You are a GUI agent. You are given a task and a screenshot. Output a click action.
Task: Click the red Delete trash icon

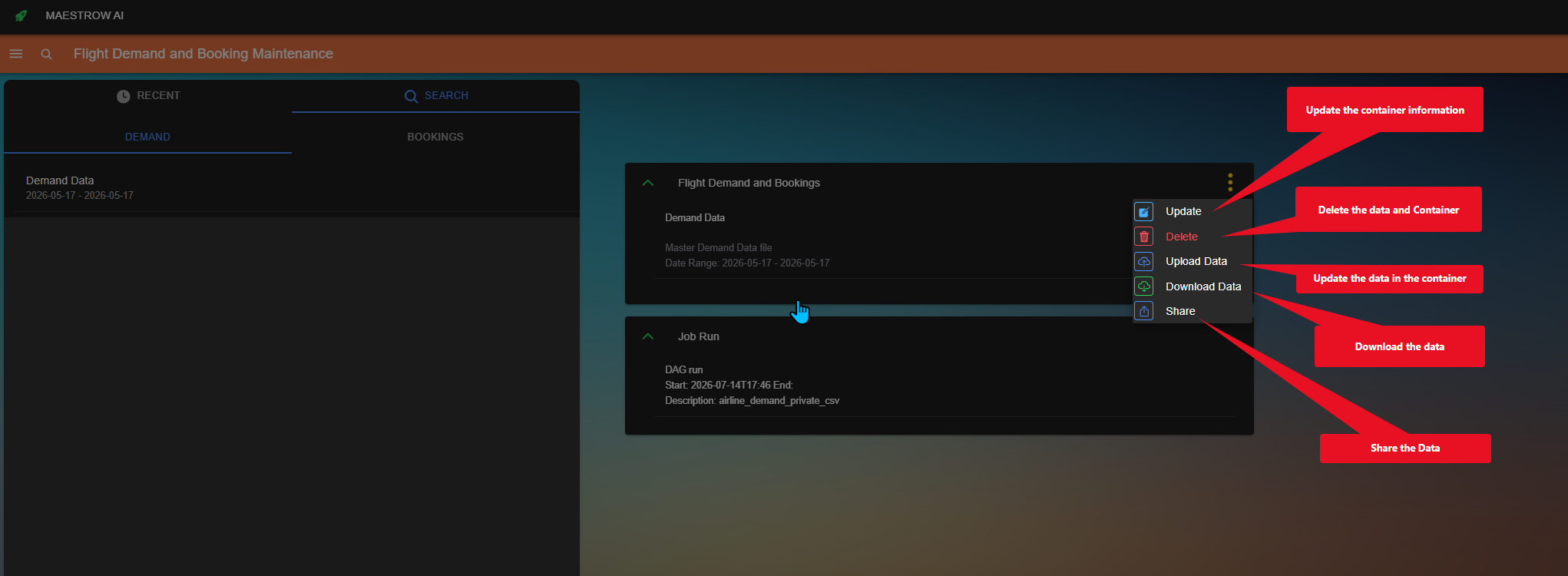point(1144,237)
